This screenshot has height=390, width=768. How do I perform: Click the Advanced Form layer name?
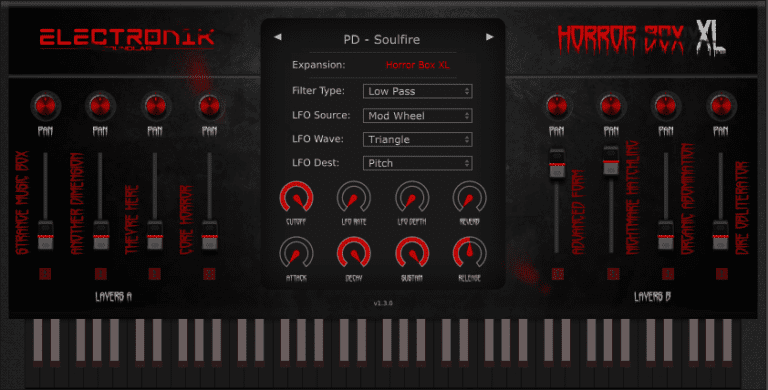click(x=578, y=212)
